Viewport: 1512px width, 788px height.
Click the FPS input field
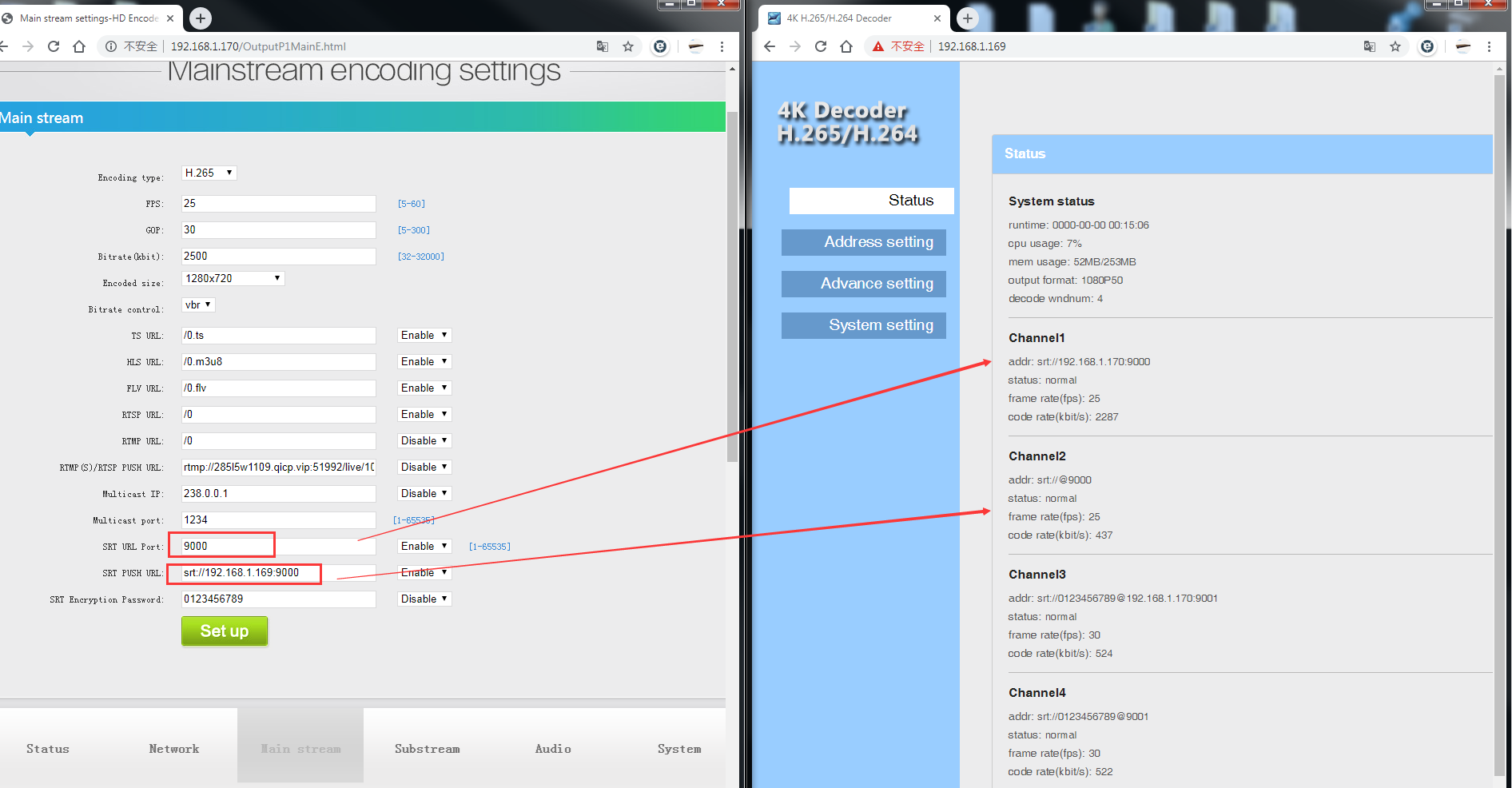(x=278, y=203)
